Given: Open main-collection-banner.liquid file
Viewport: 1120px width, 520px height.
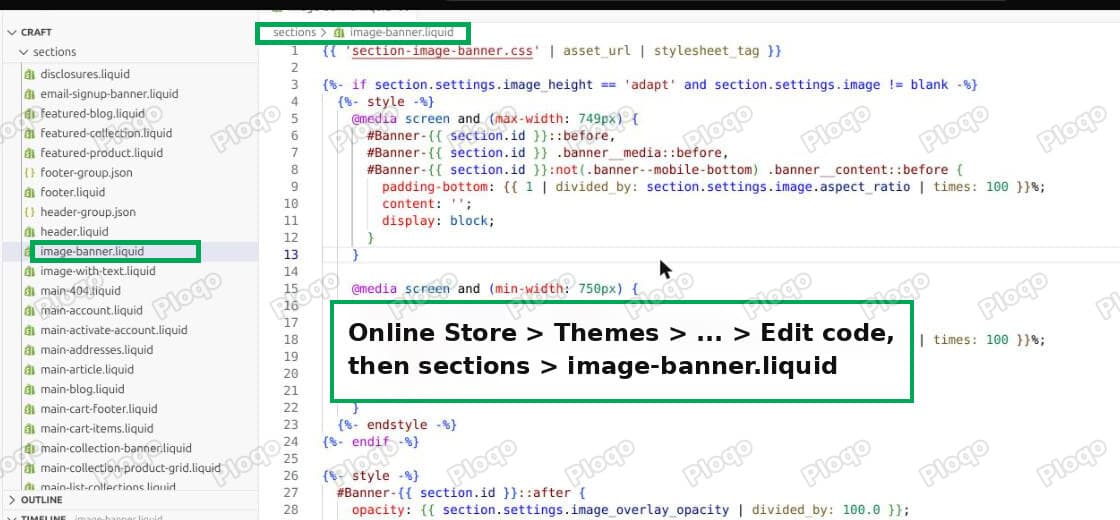Looking at the screenshot, I should [x=116, y=449].
